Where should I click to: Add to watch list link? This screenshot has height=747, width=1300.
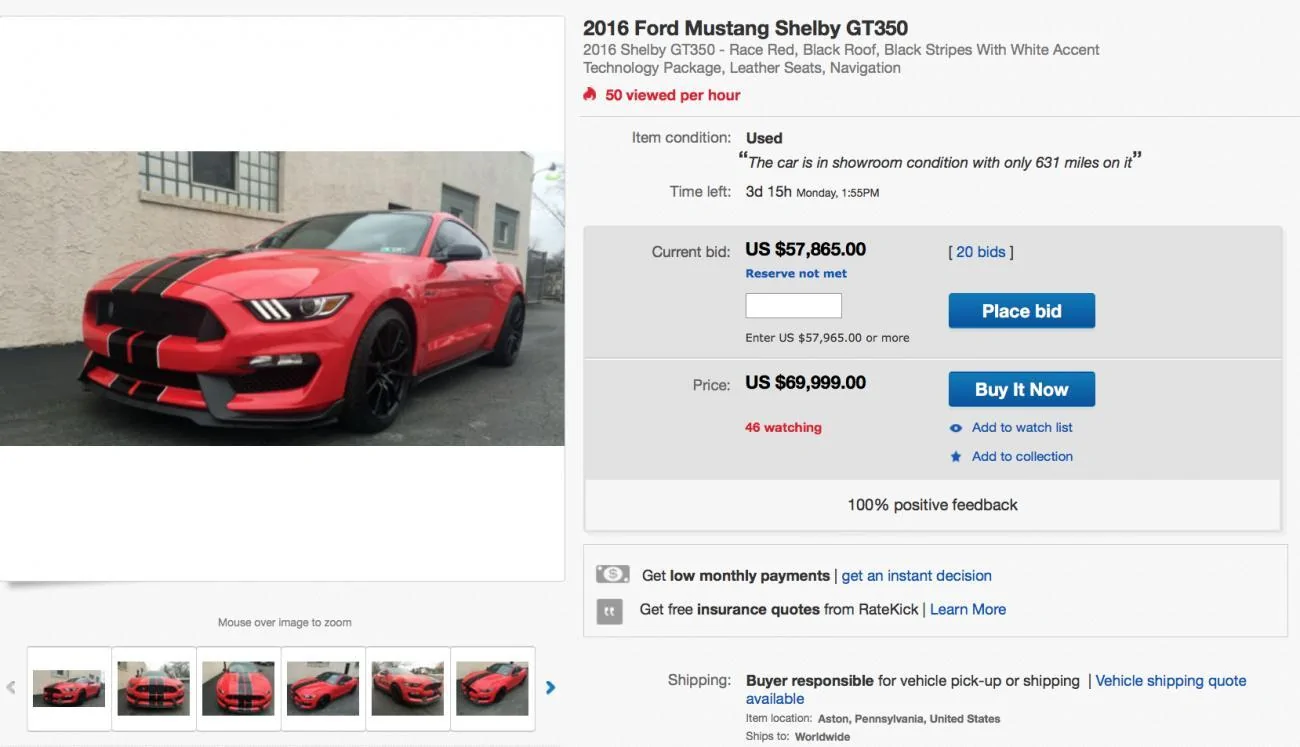1022,428
